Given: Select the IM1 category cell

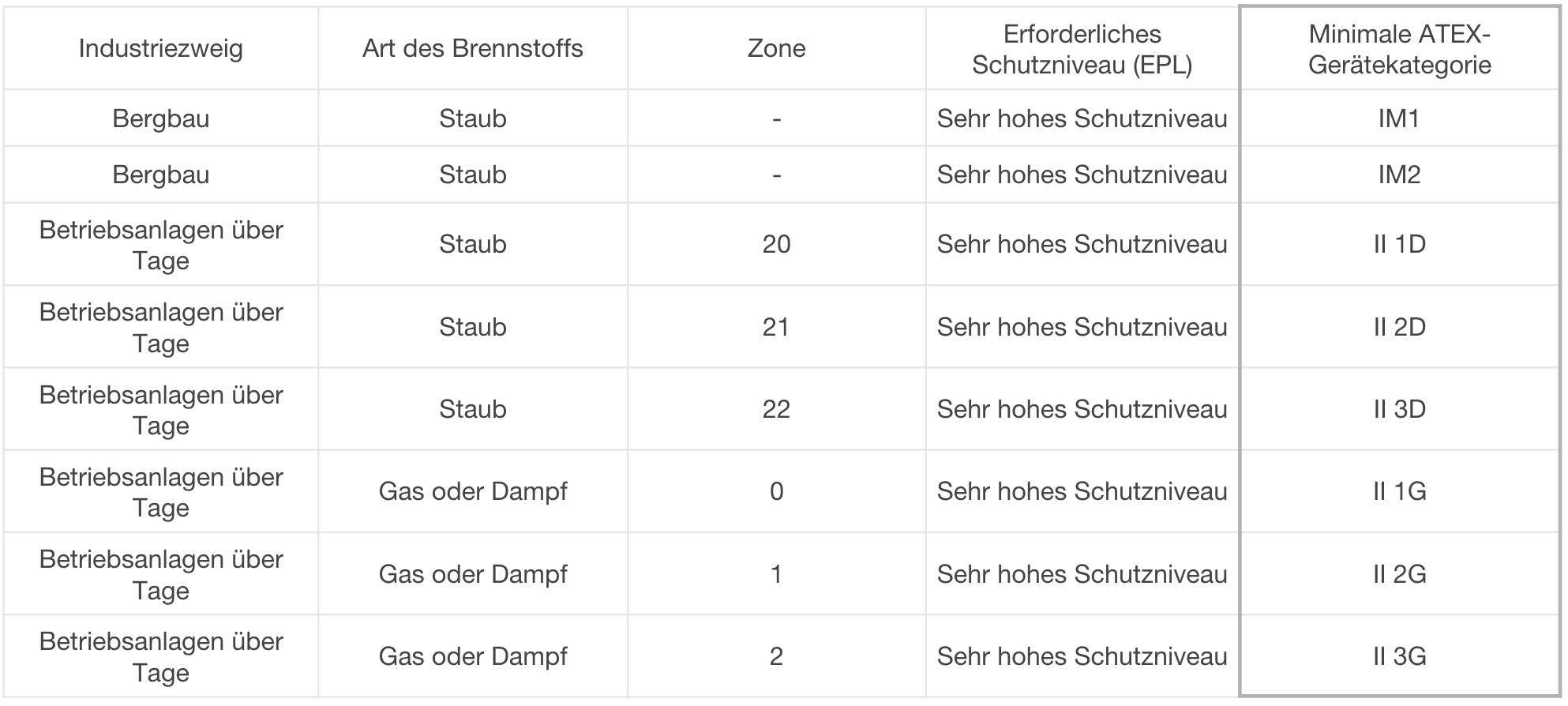Looking at the screenshot, I should [1399, 118].
